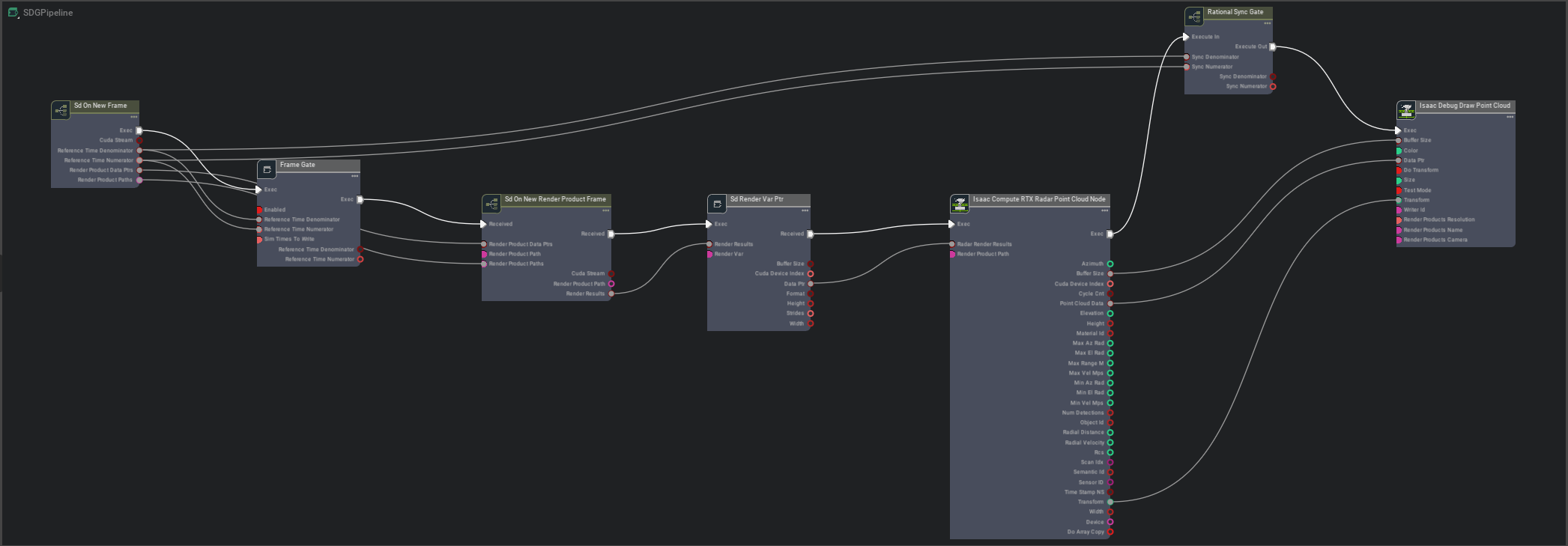
Task: Click the Sim Times To Write pin
Action: tap(260, 239)
